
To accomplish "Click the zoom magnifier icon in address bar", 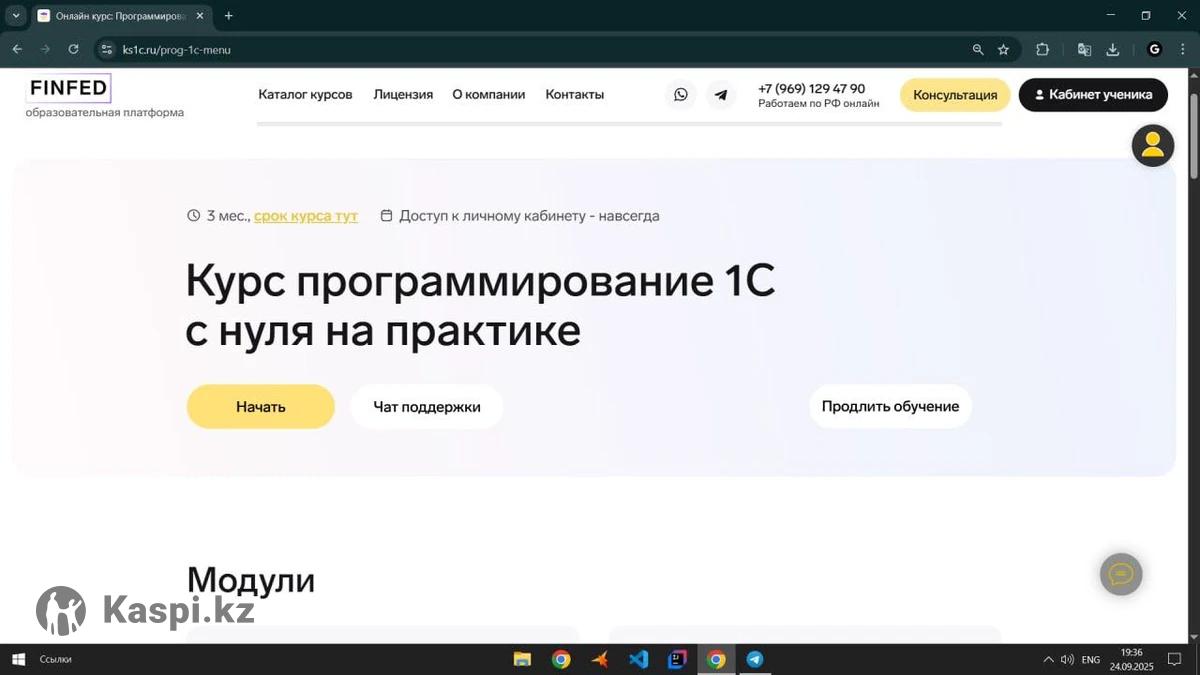I will [978, 49].
